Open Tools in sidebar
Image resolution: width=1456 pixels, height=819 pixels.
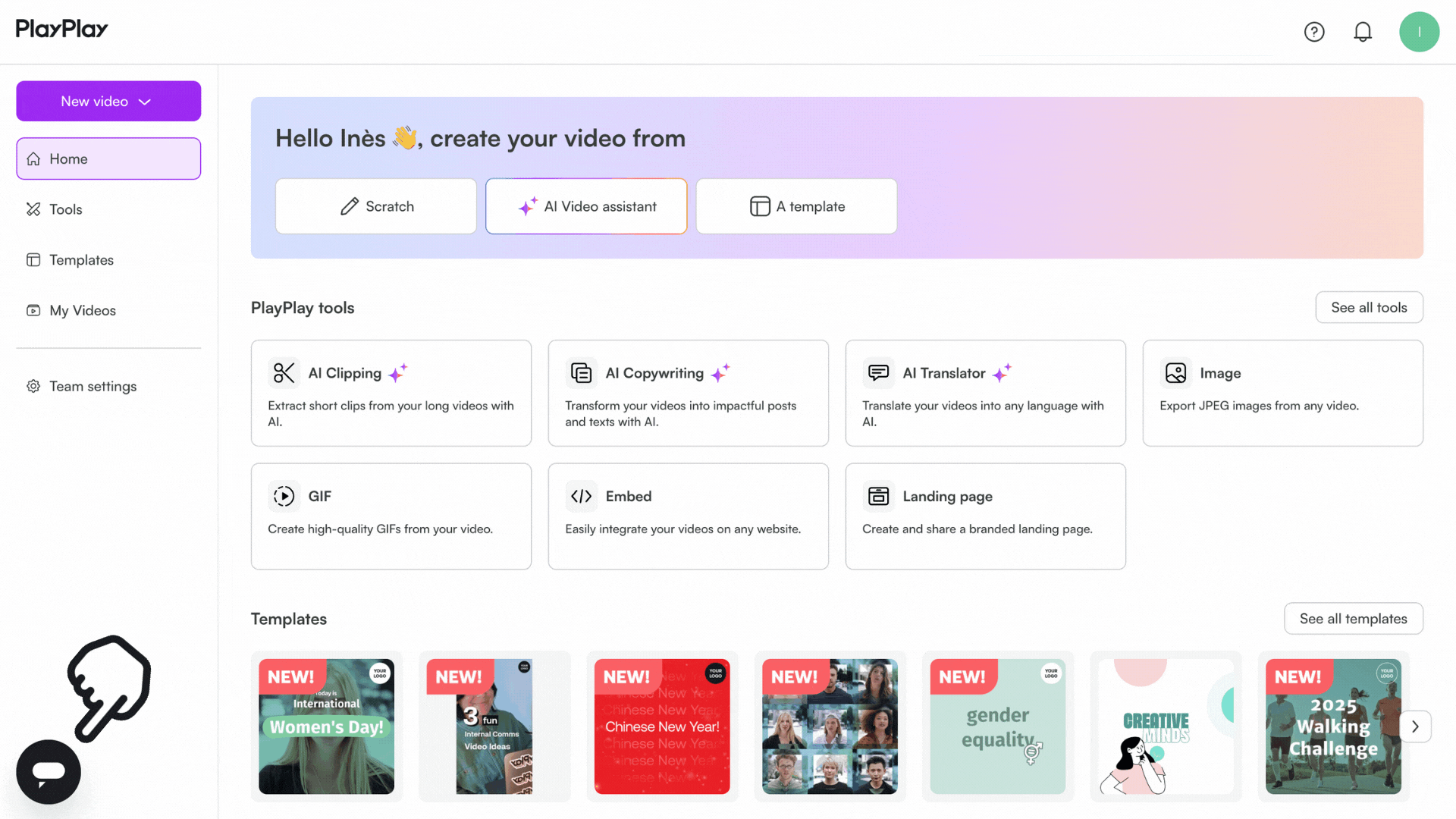pyautogui.click(x=108, y=209)
